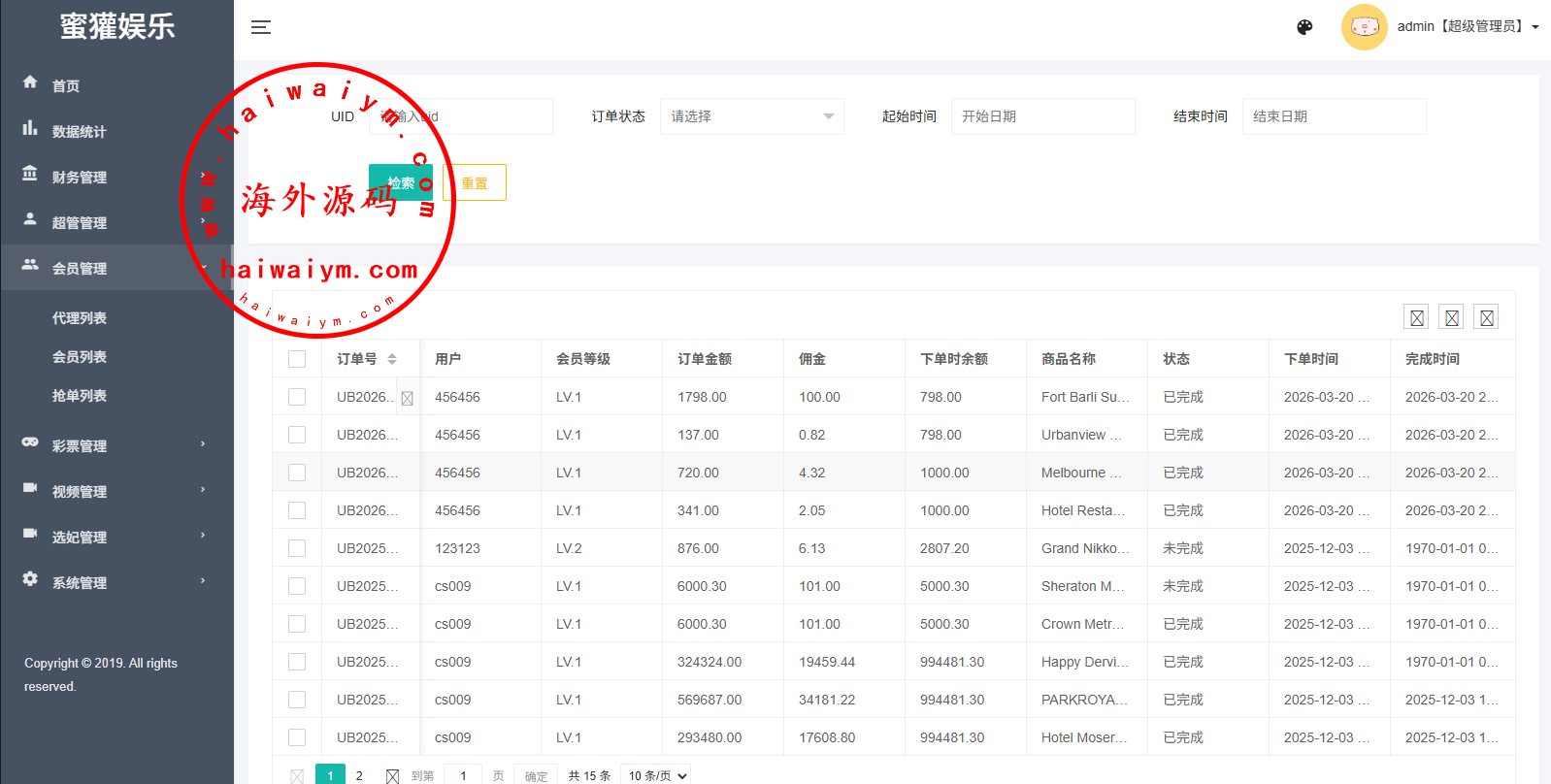Image resolution: width=1551 pixels, height=784 pixels.
Task: Open the theme color palette icon
Action: click(x=1304, y=27)
